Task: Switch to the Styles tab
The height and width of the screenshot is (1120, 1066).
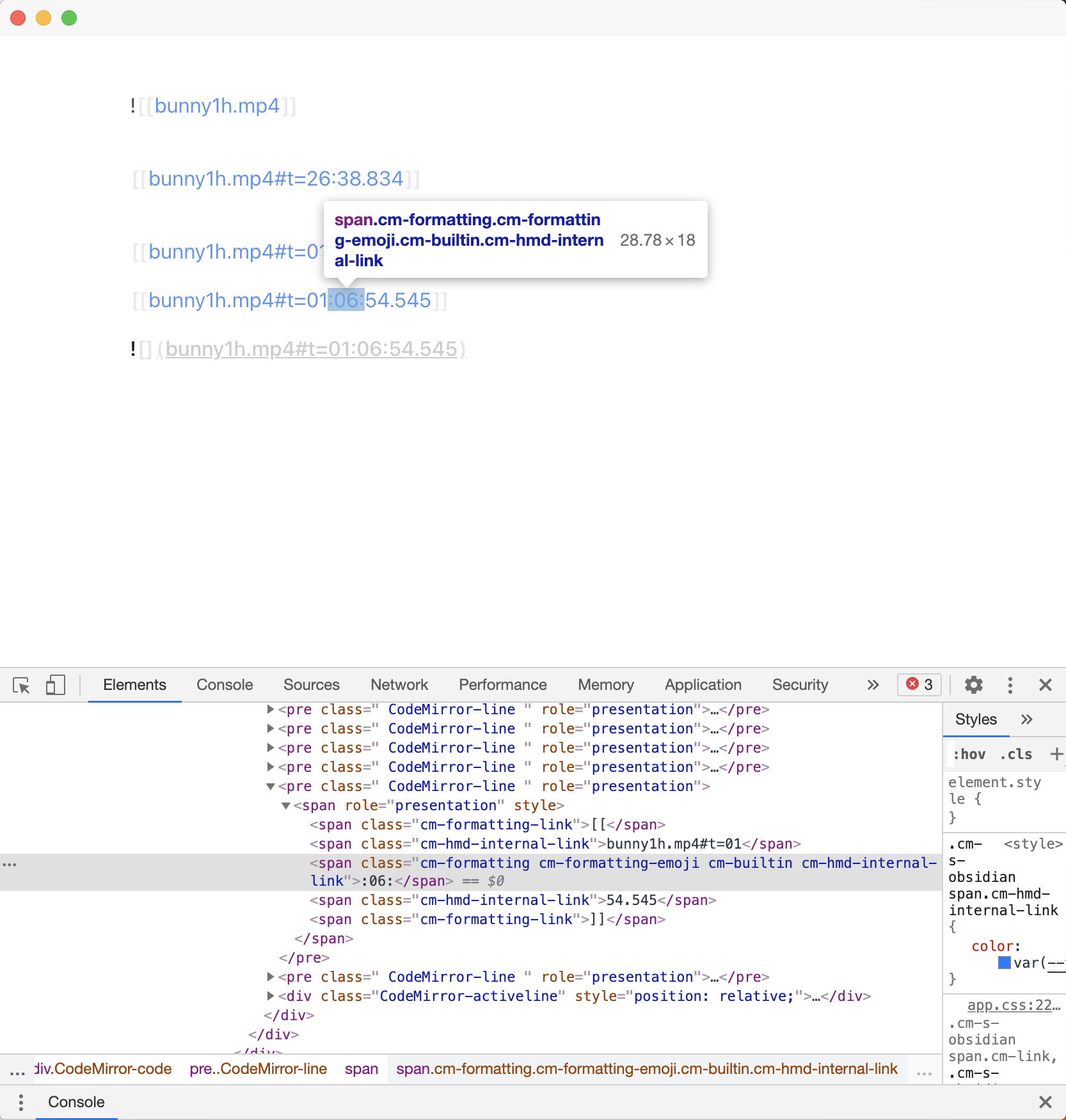Action: [975, 719]
